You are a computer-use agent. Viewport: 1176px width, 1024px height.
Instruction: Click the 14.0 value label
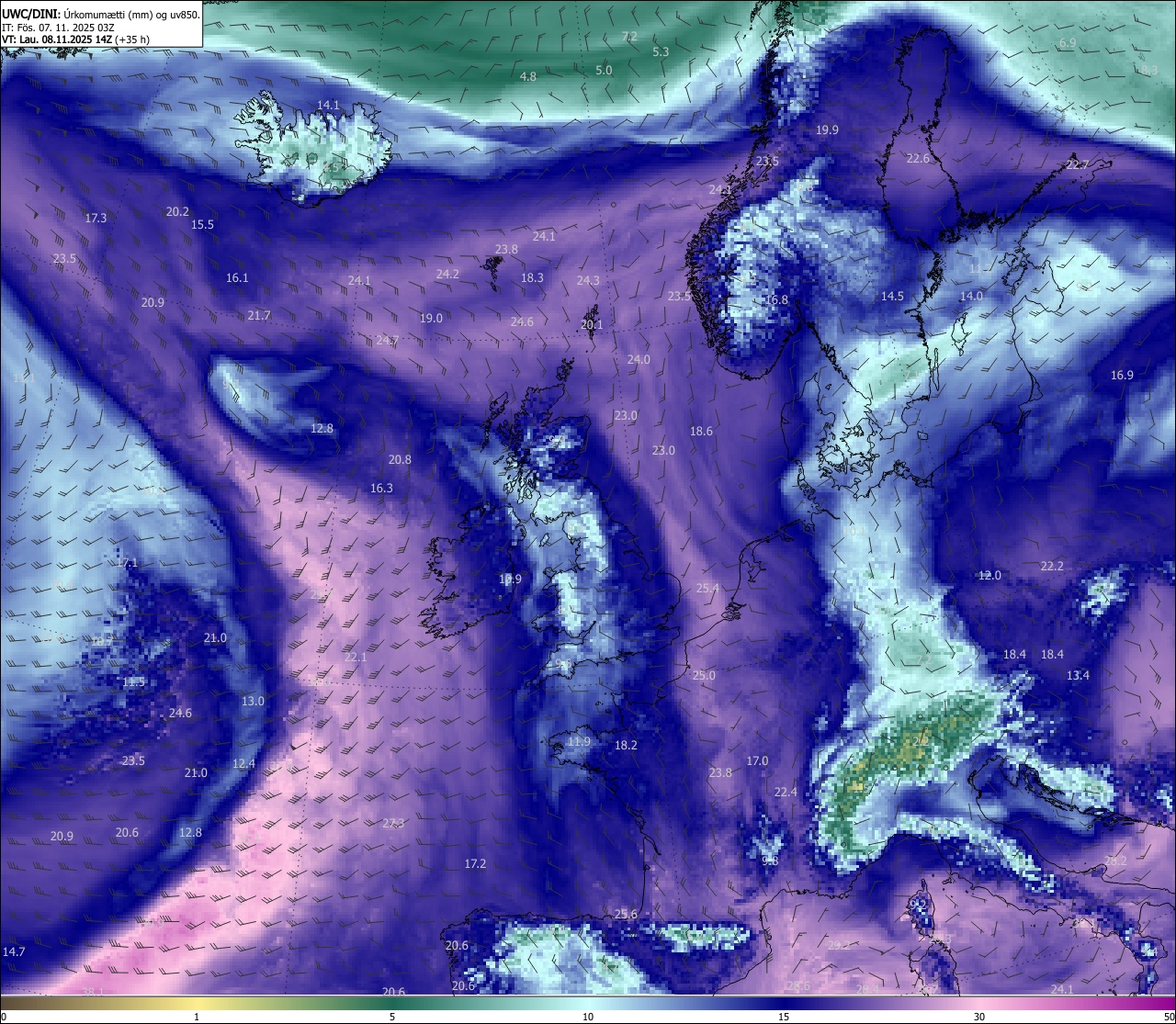(971, 297)
